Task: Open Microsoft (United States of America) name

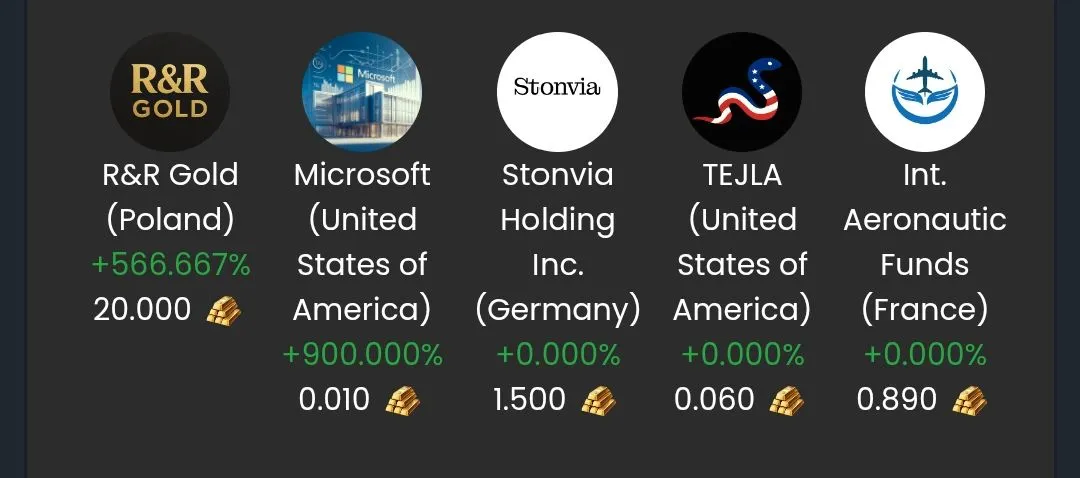Action: (362, 242)
